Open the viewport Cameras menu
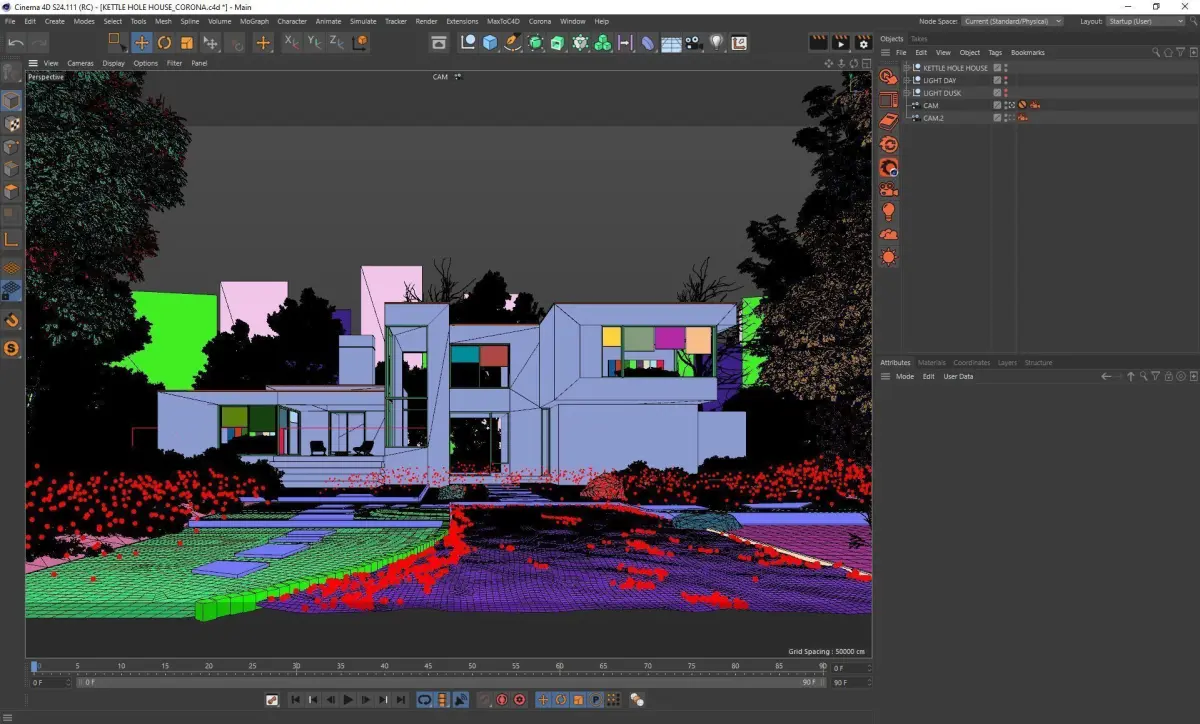 [x=80, y=63]
